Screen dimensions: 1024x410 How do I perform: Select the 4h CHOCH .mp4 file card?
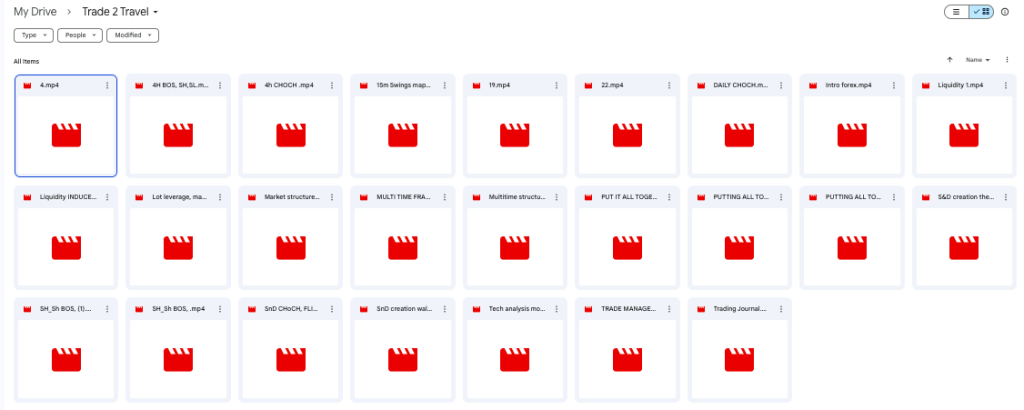[290, 125]
